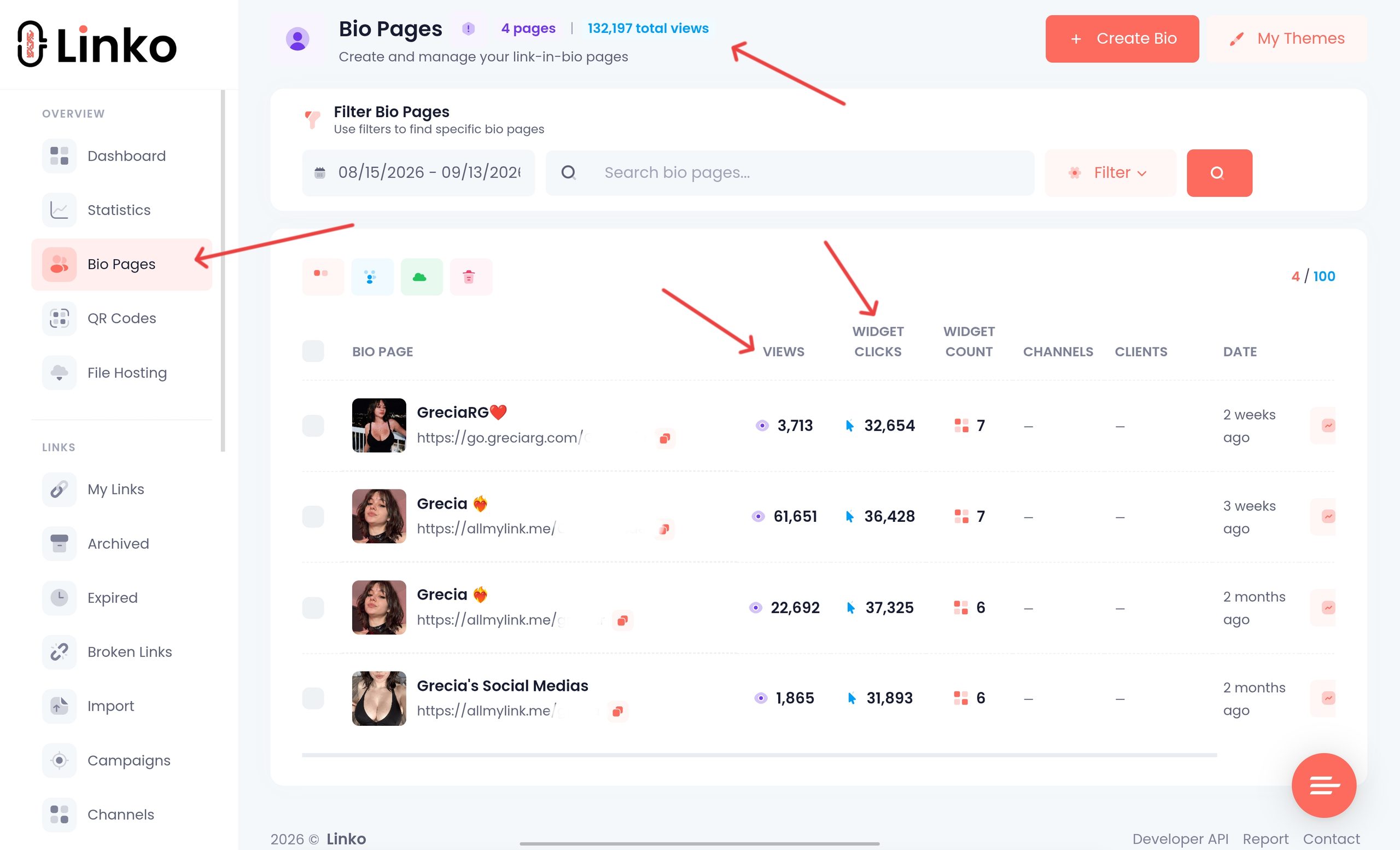Click the table horizontal scrollbar
Viewport: 1400px width, 850px height.
759,755
